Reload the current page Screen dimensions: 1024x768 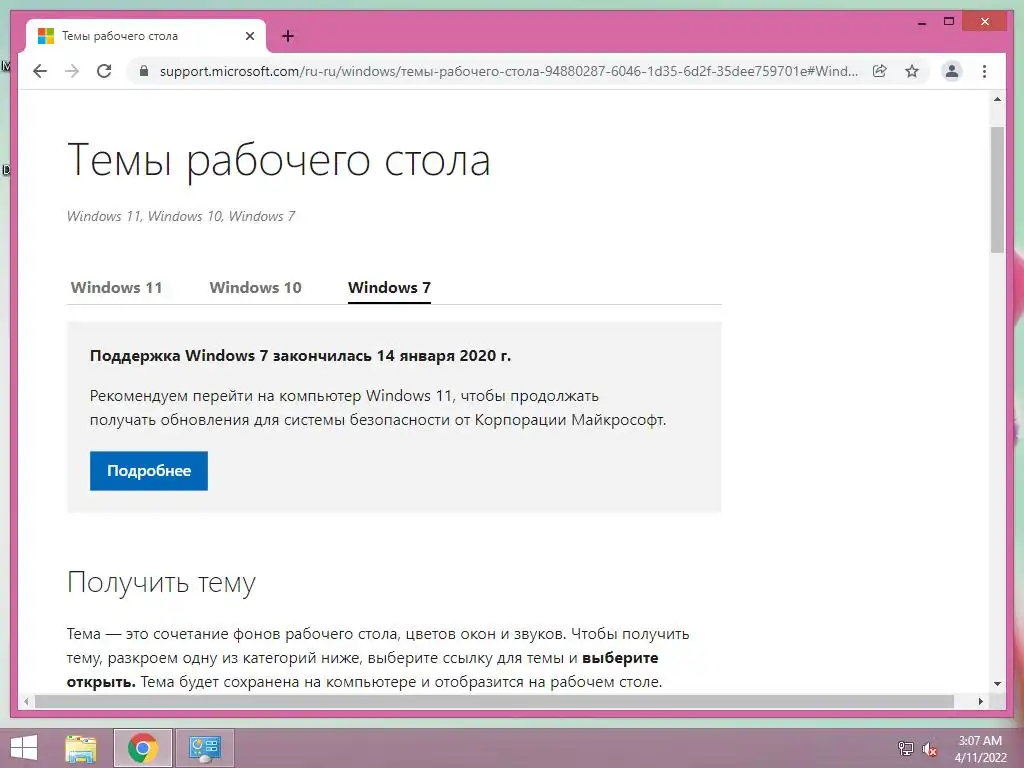pos(104,71)
